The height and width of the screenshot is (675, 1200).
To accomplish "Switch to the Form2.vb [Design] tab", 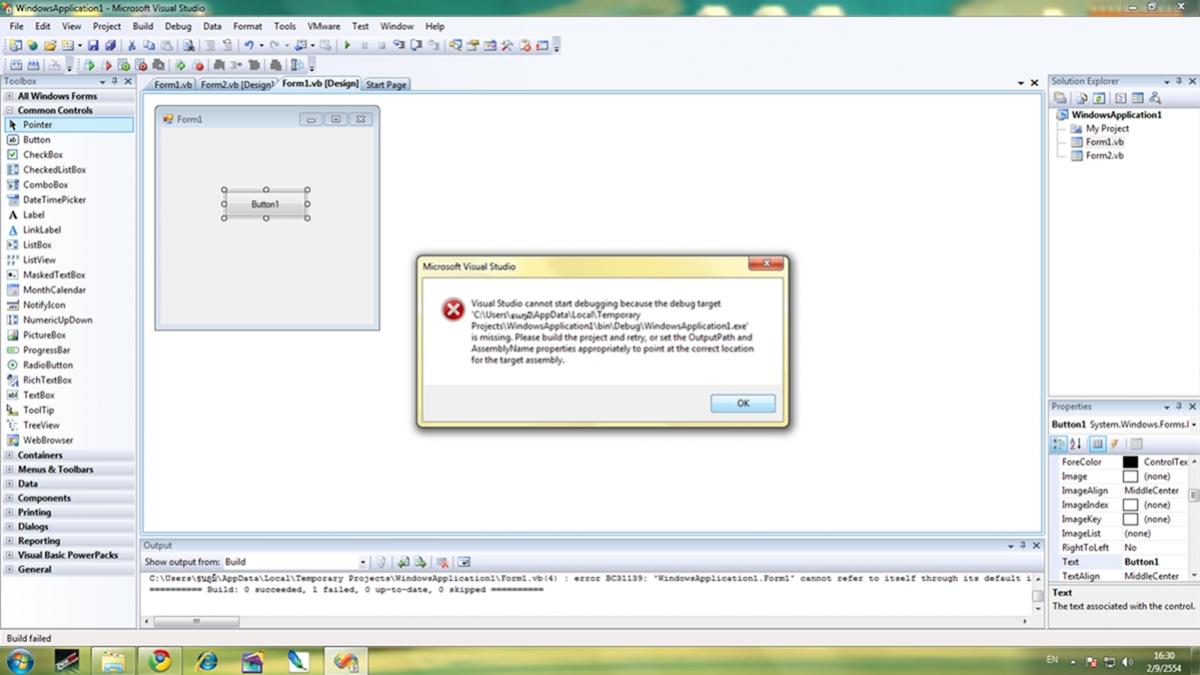I will (x=236, y=85).
